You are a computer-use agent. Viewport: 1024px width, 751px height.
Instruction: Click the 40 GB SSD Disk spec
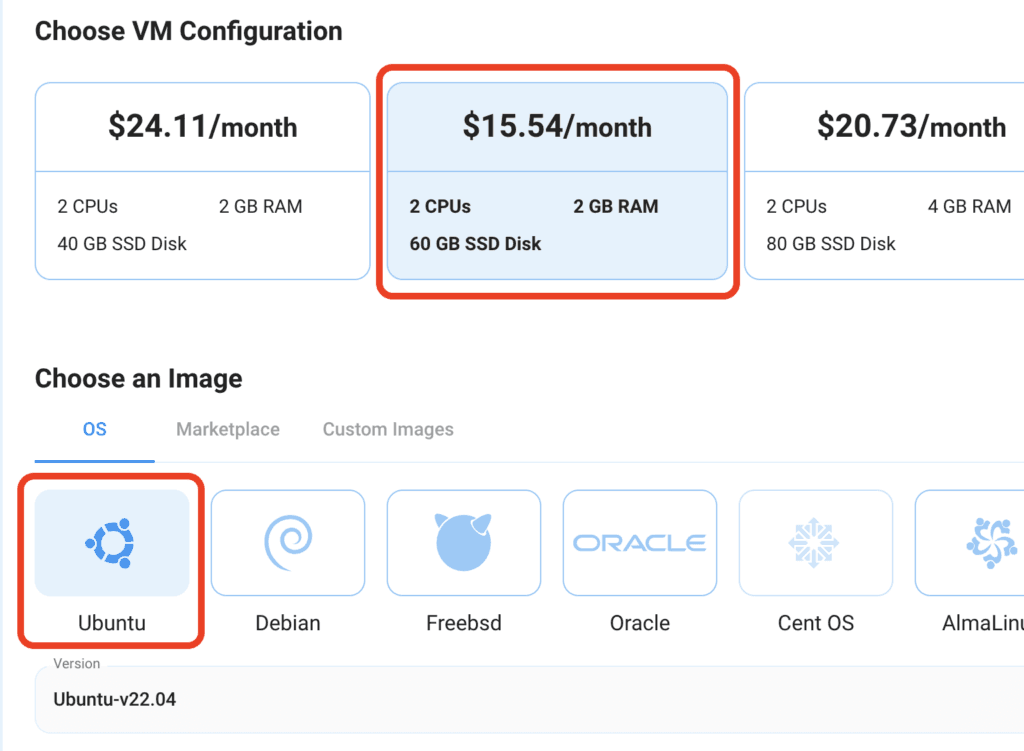click(122, 243)
